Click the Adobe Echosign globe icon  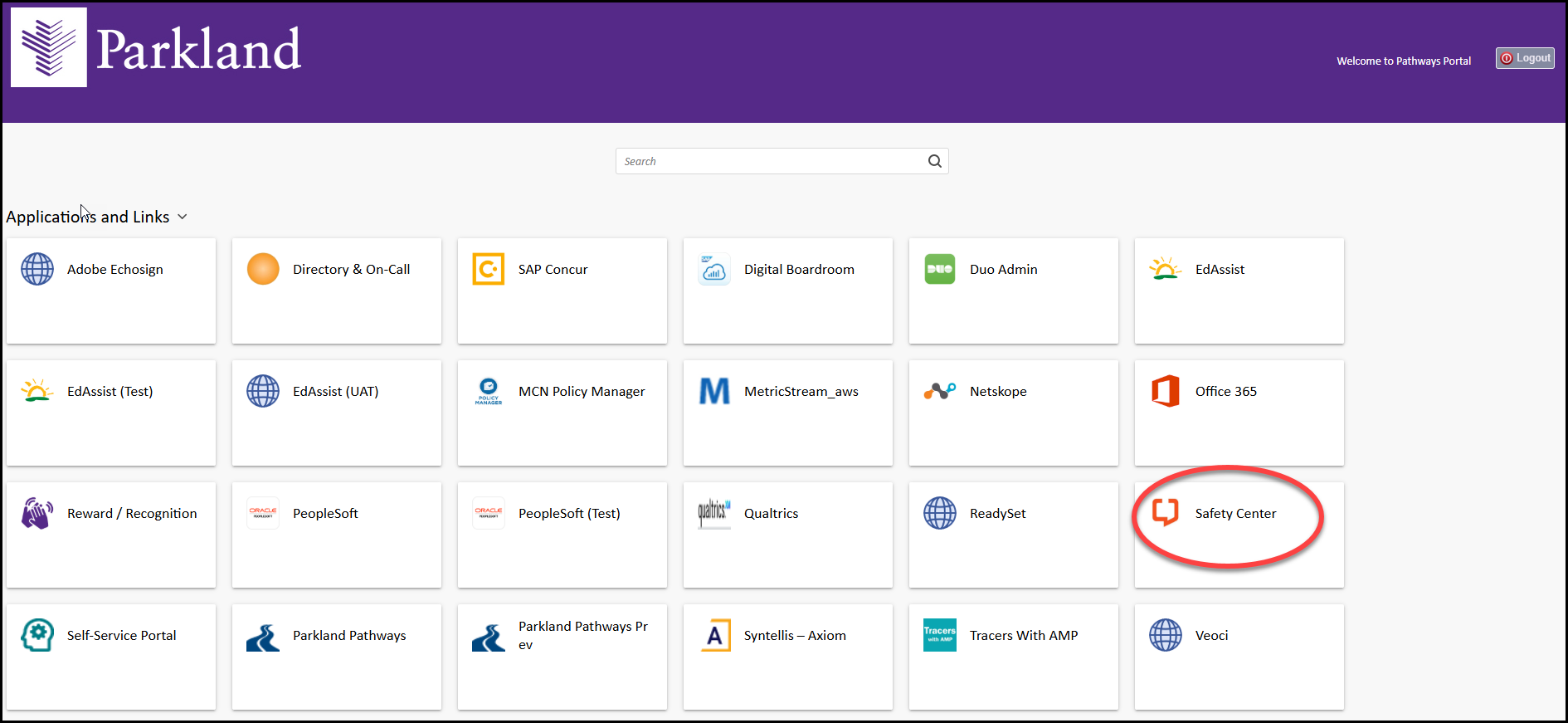click(37, 269)
